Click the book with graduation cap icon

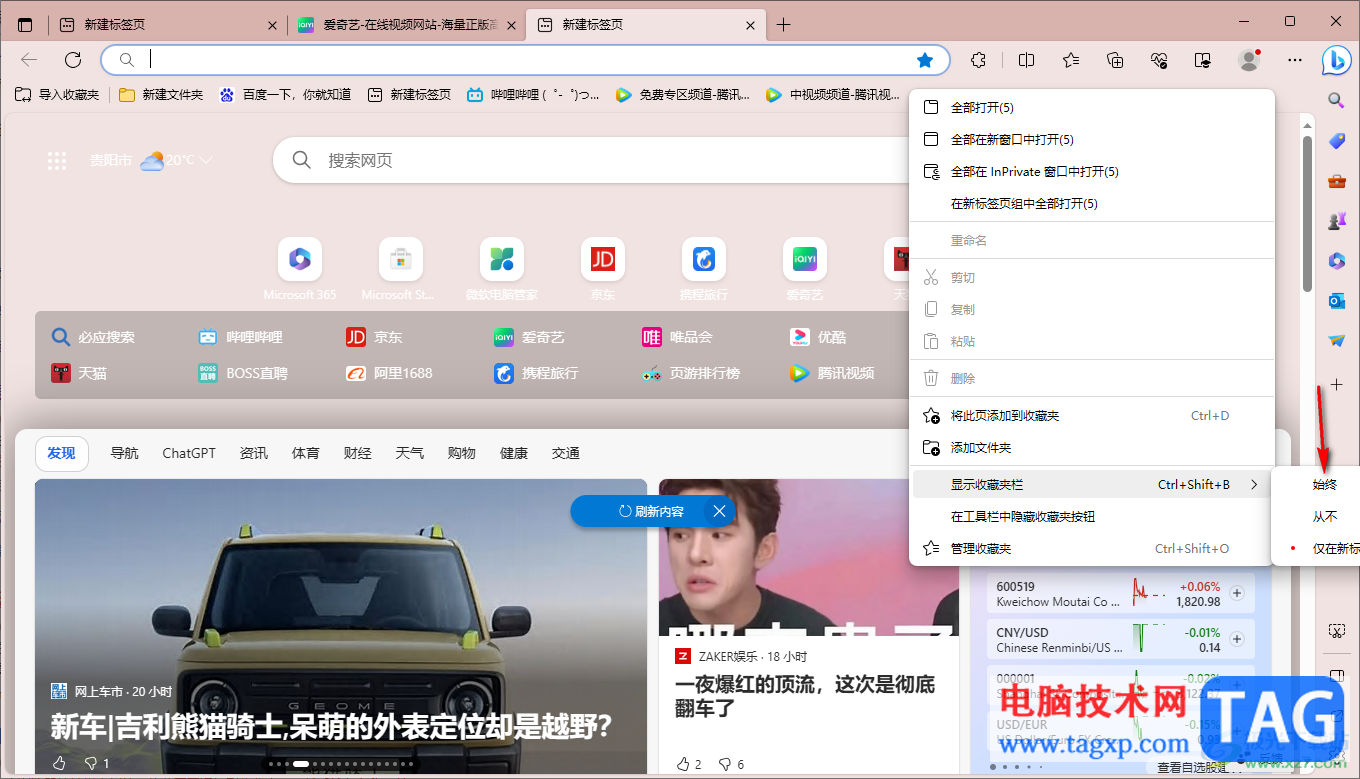pyautogui.click(x=1204, y=60)
